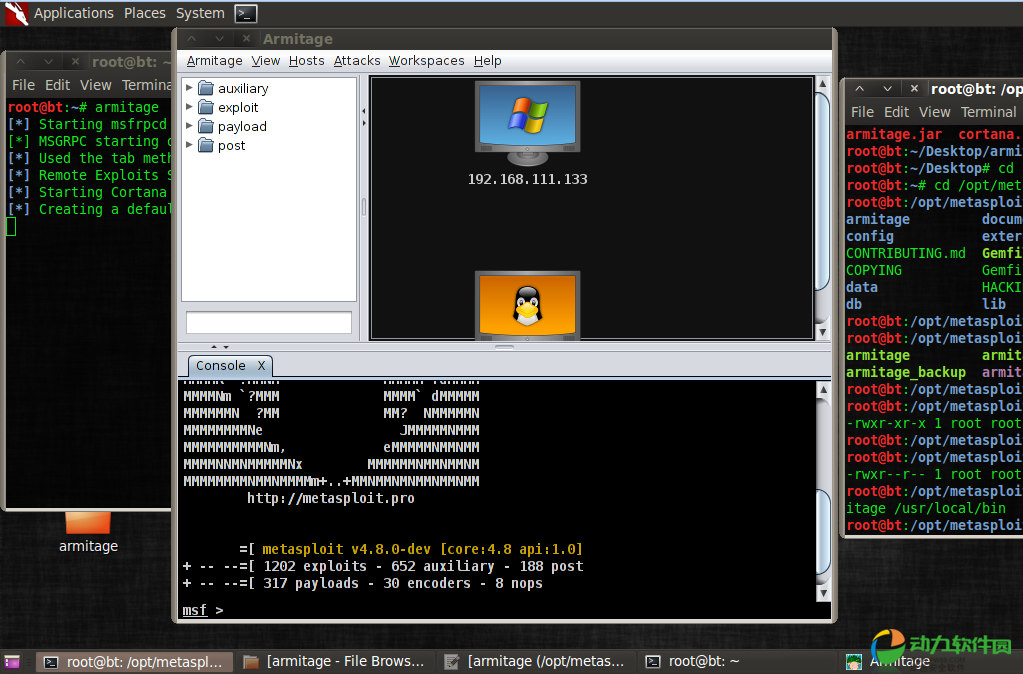Close the Console tab with X
The height and width of the screenshot is (674, 1023).
261,366
